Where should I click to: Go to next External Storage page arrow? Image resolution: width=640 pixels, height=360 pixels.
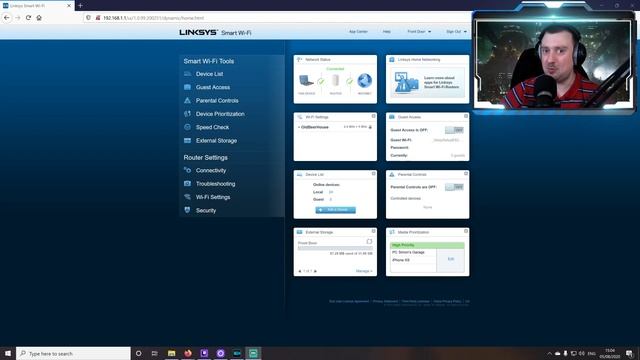pos(315,271)
